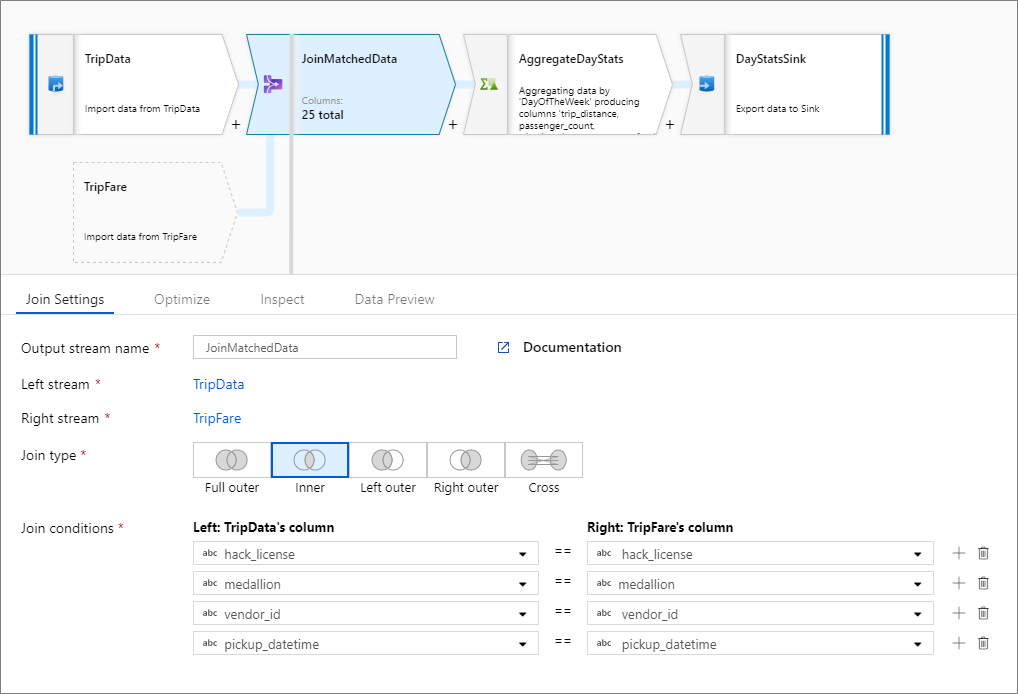
Task: Open the TripData left stream link
Action: click(218, 384)
